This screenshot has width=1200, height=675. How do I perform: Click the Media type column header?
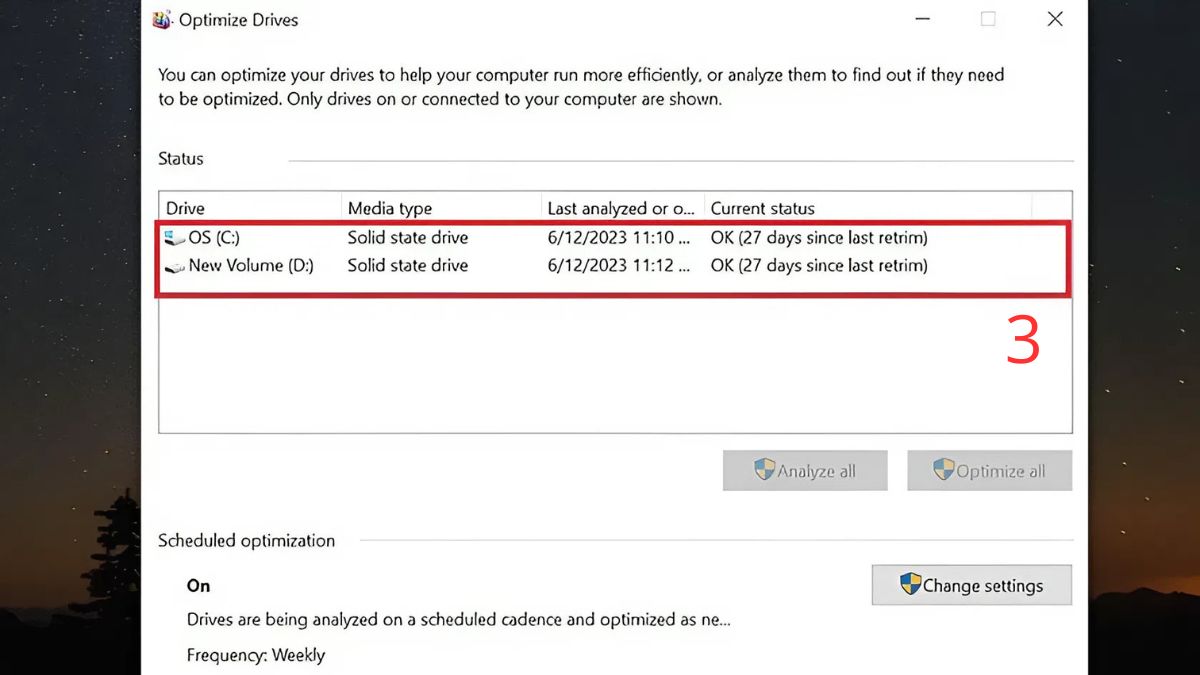(390, 208)
